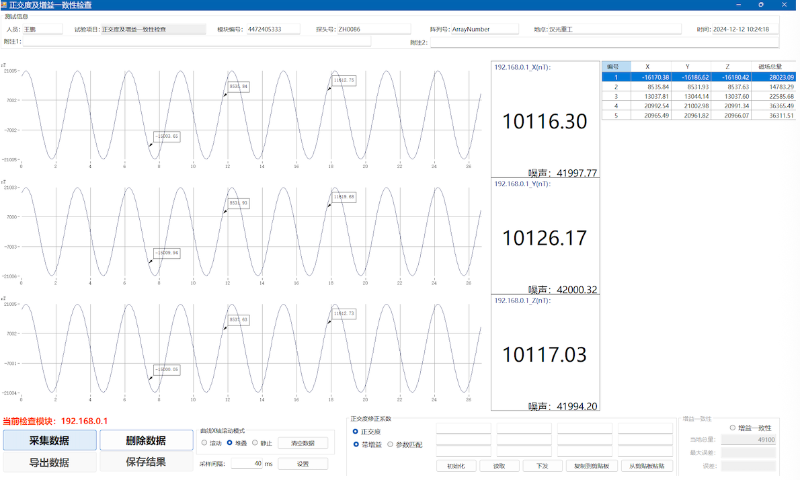Click the 8535.84 marker label on X chart
The height and width of the screenshot is (480, 800).
click(238, 87)
